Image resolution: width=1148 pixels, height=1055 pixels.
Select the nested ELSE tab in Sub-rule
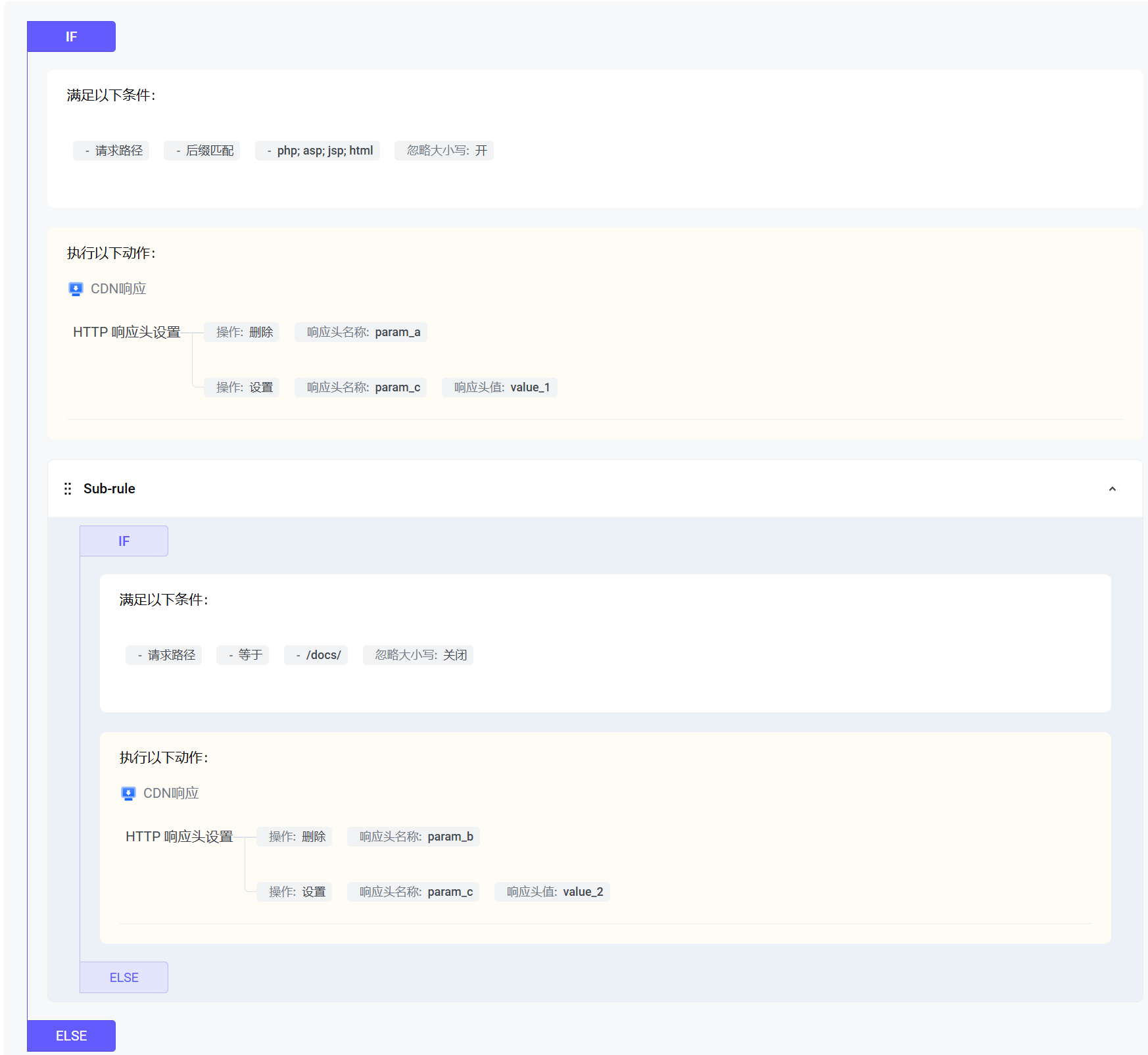124,977
